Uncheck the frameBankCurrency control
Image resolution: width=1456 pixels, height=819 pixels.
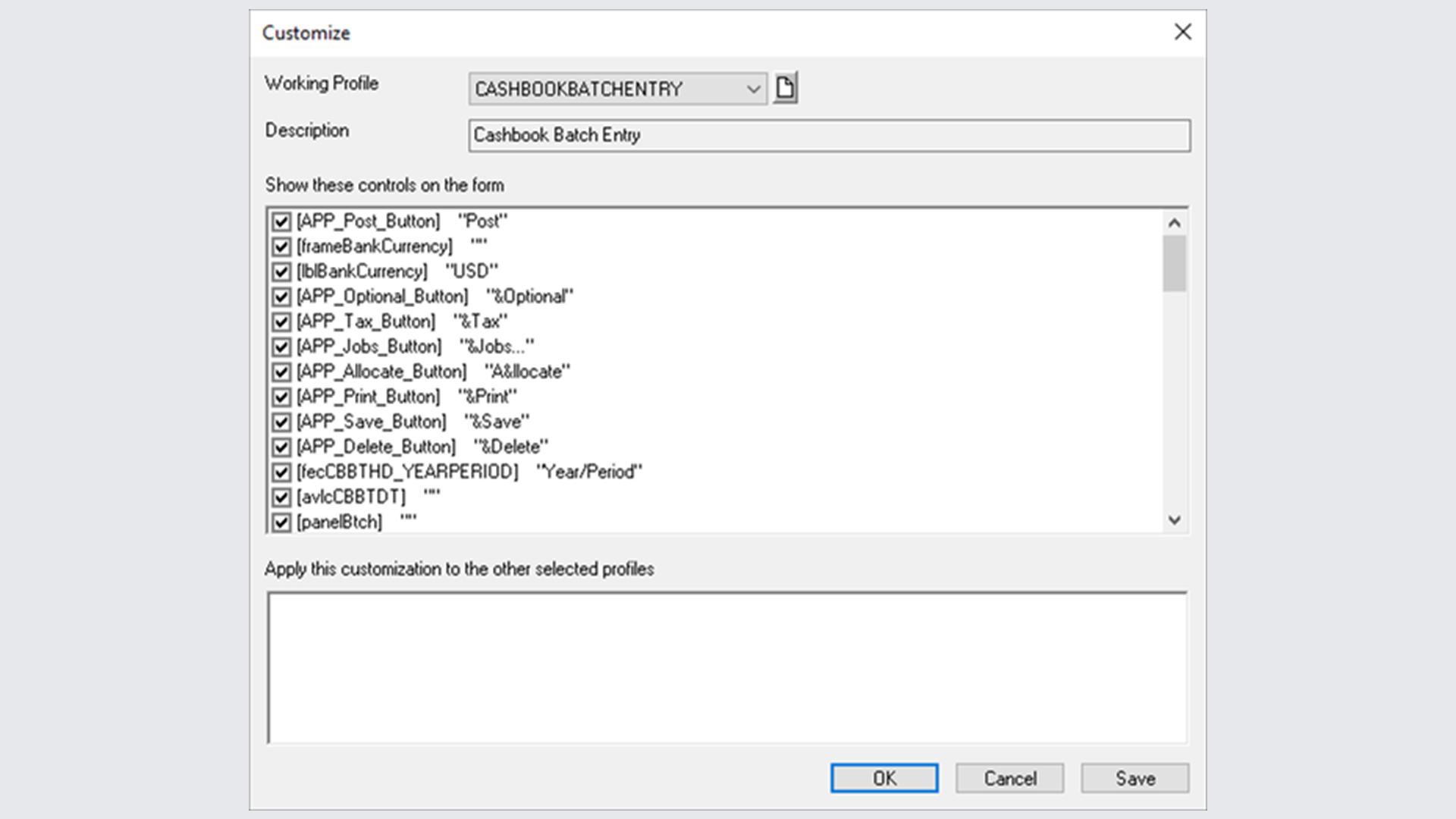tap(280, 246)
